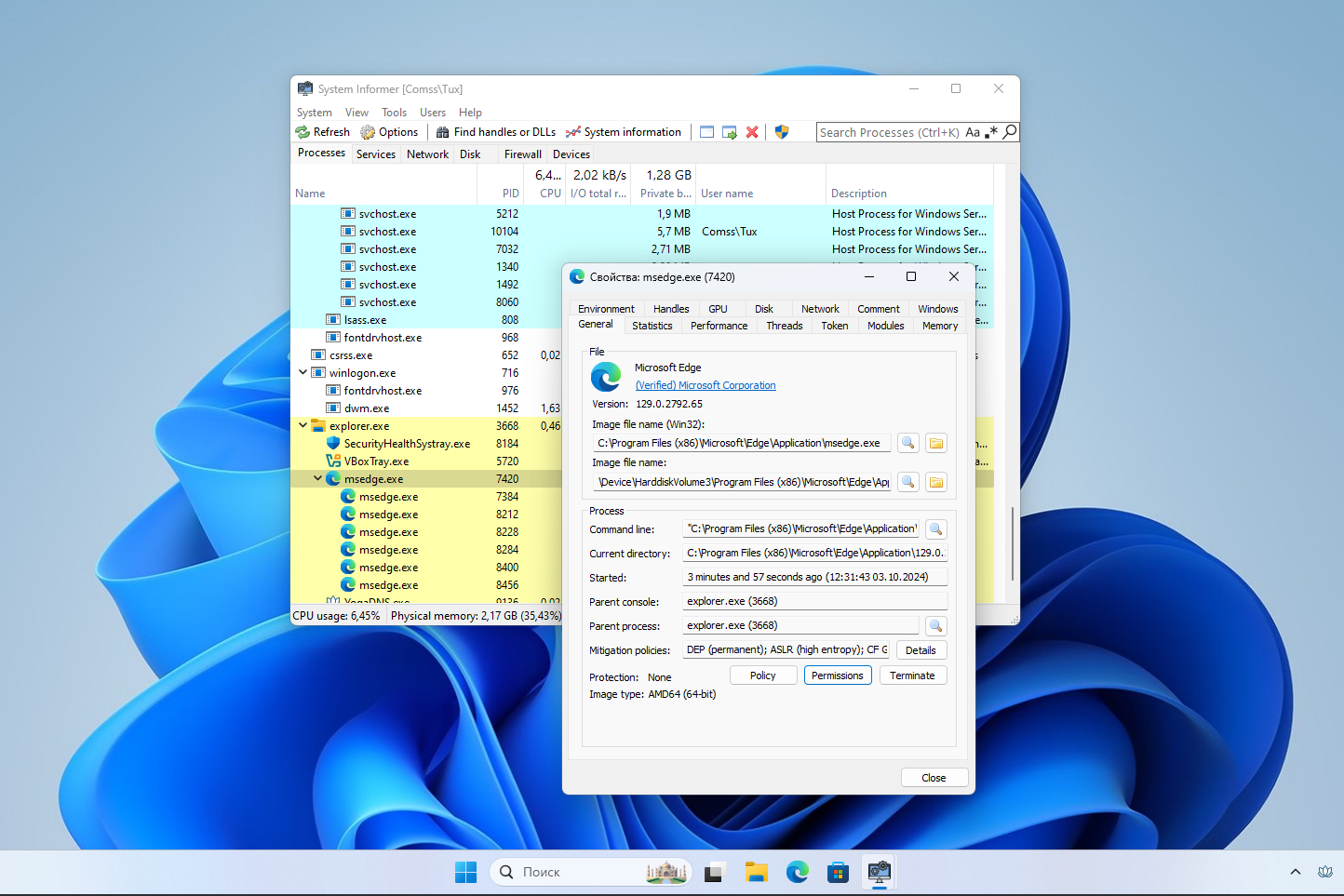
Task: Toggle case-sensitive search (Aa)
Action: 973,132
